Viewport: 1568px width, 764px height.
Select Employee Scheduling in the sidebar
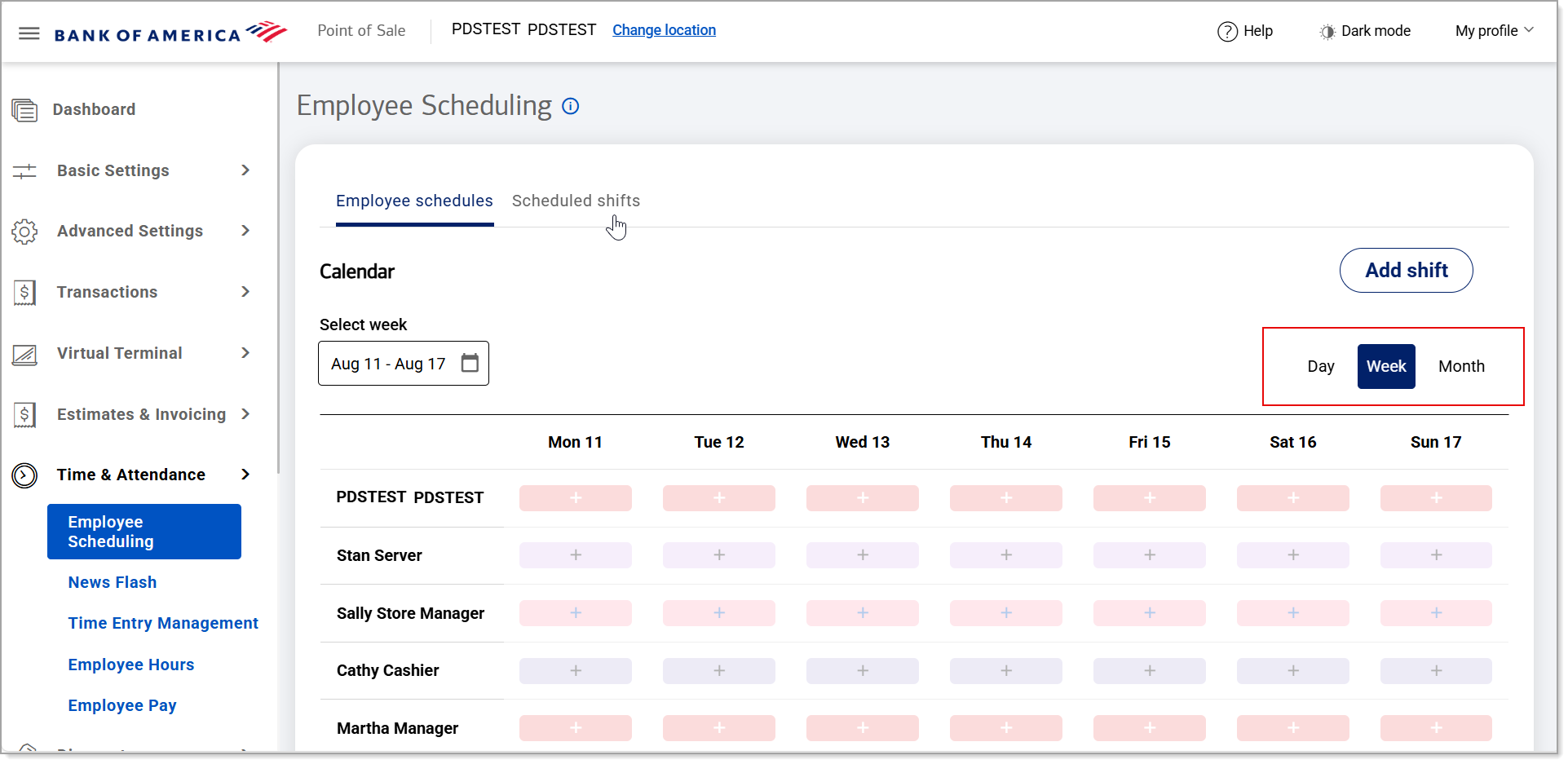click(x=144, y=532)
